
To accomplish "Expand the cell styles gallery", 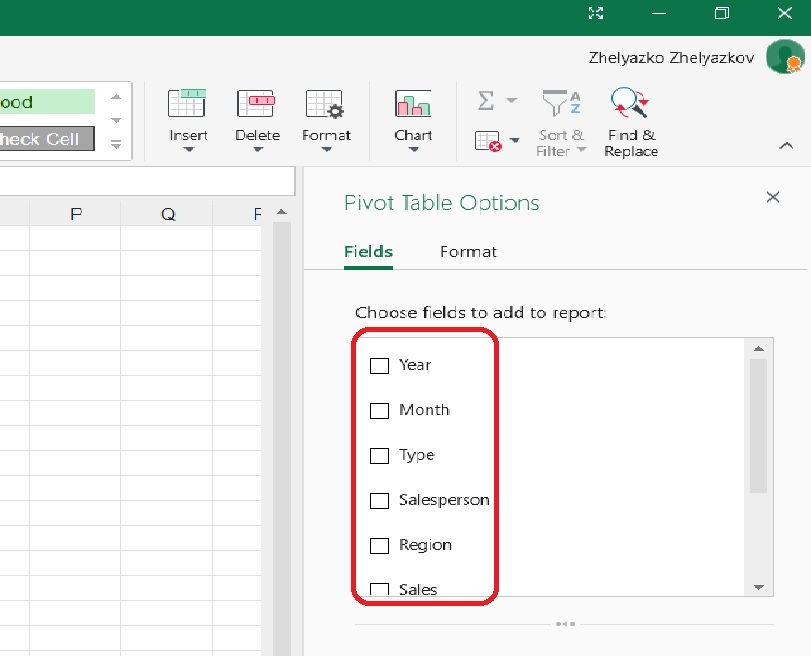I will pos(116,144).
